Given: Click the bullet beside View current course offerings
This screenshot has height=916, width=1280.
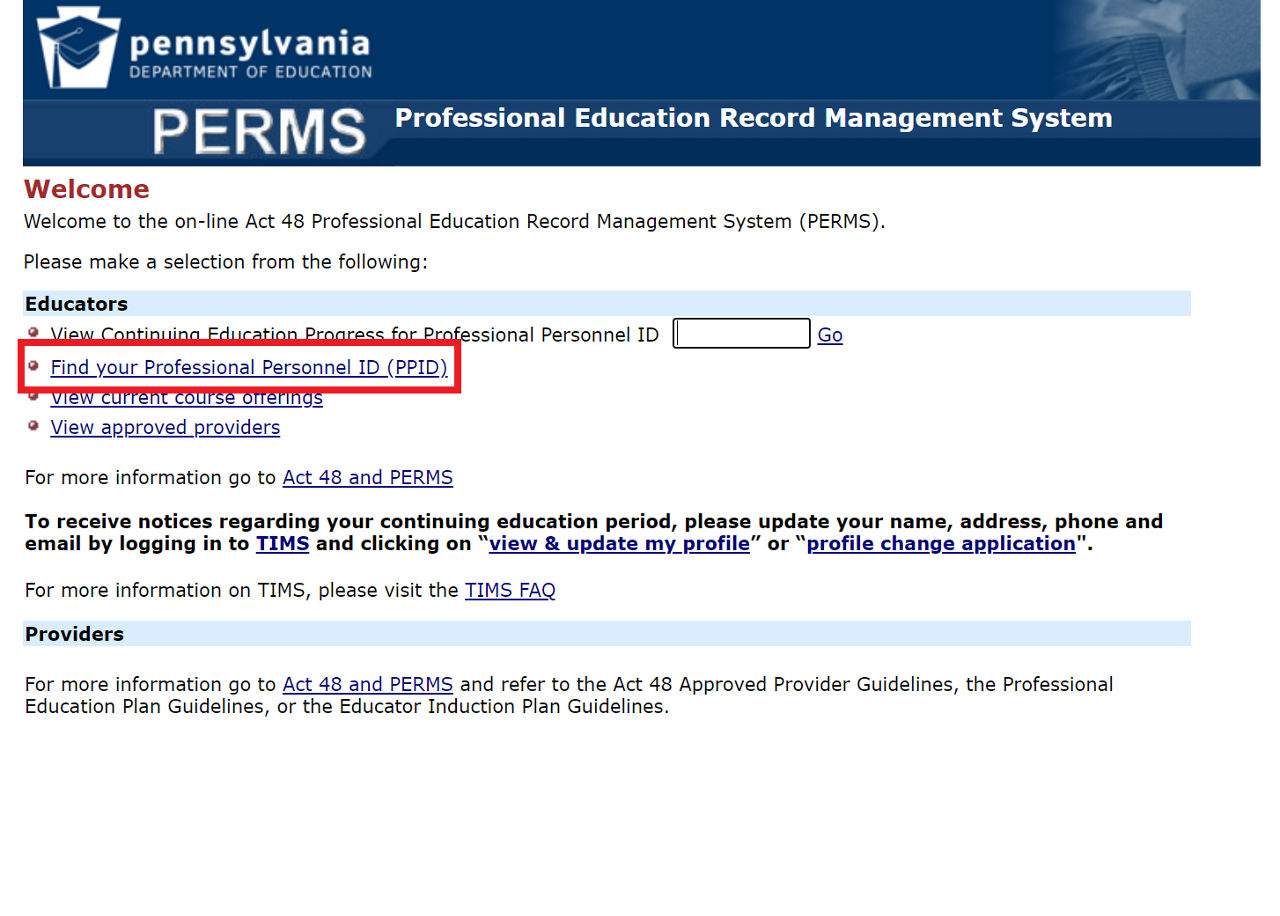Looking at the screenshot, I should (x=33, y=394).
